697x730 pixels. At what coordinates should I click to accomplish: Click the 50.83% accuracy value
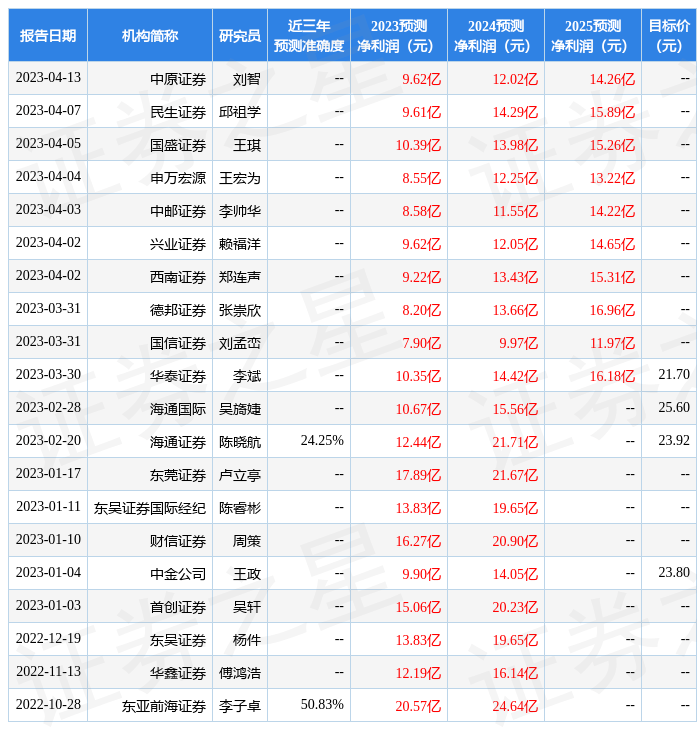[322, 705]
